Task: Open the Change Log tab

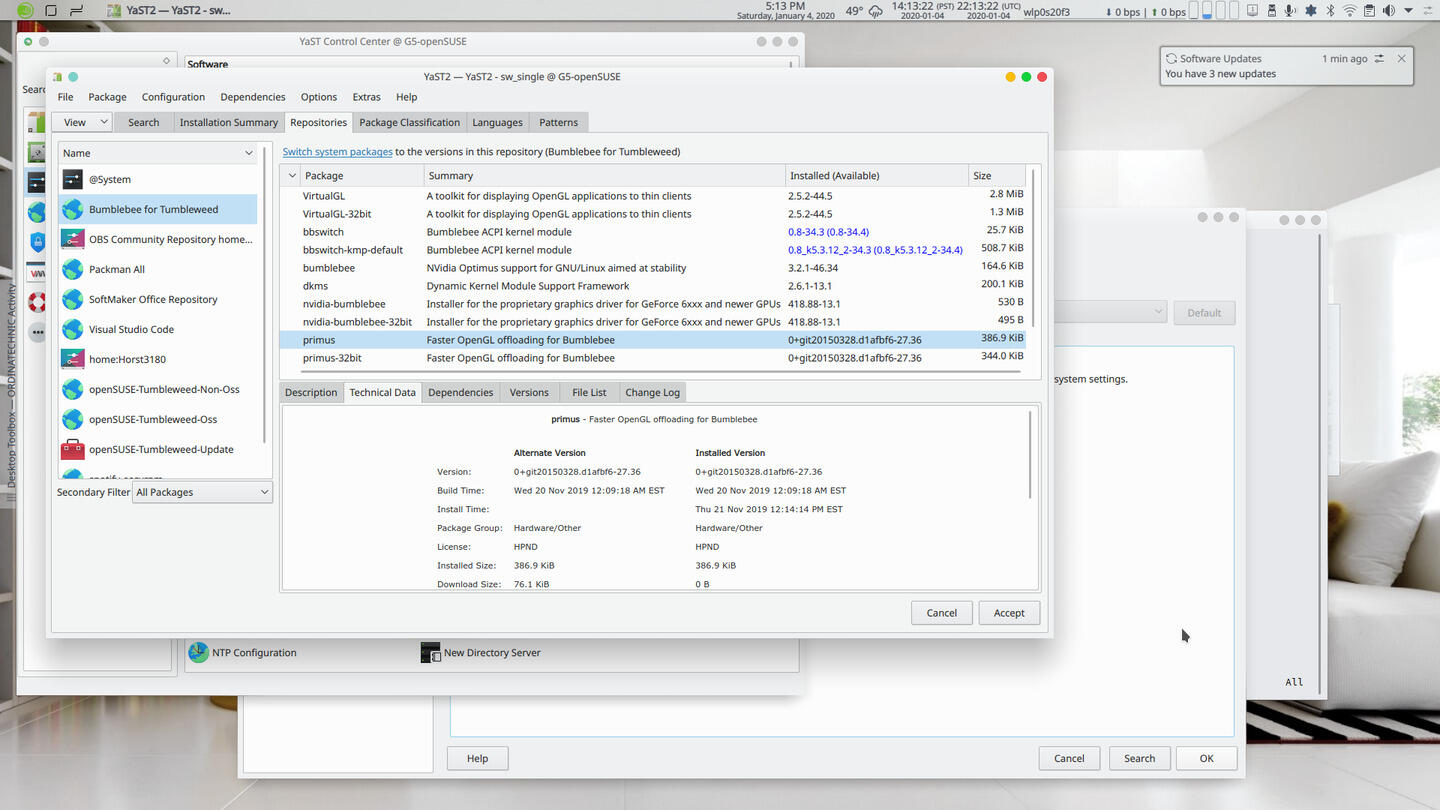Action: point(652,392)
